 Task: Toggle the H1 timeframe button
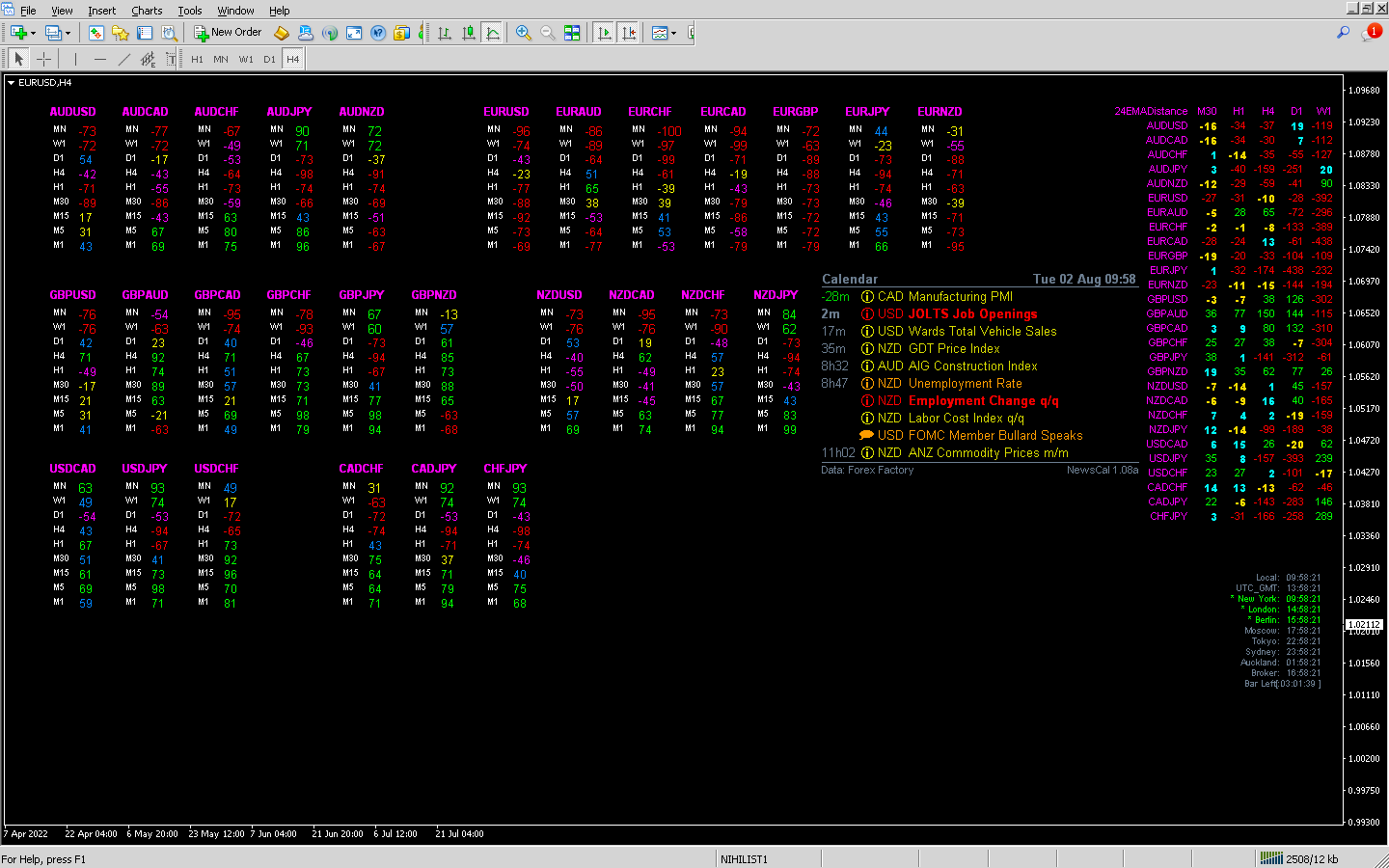(197, 59)
